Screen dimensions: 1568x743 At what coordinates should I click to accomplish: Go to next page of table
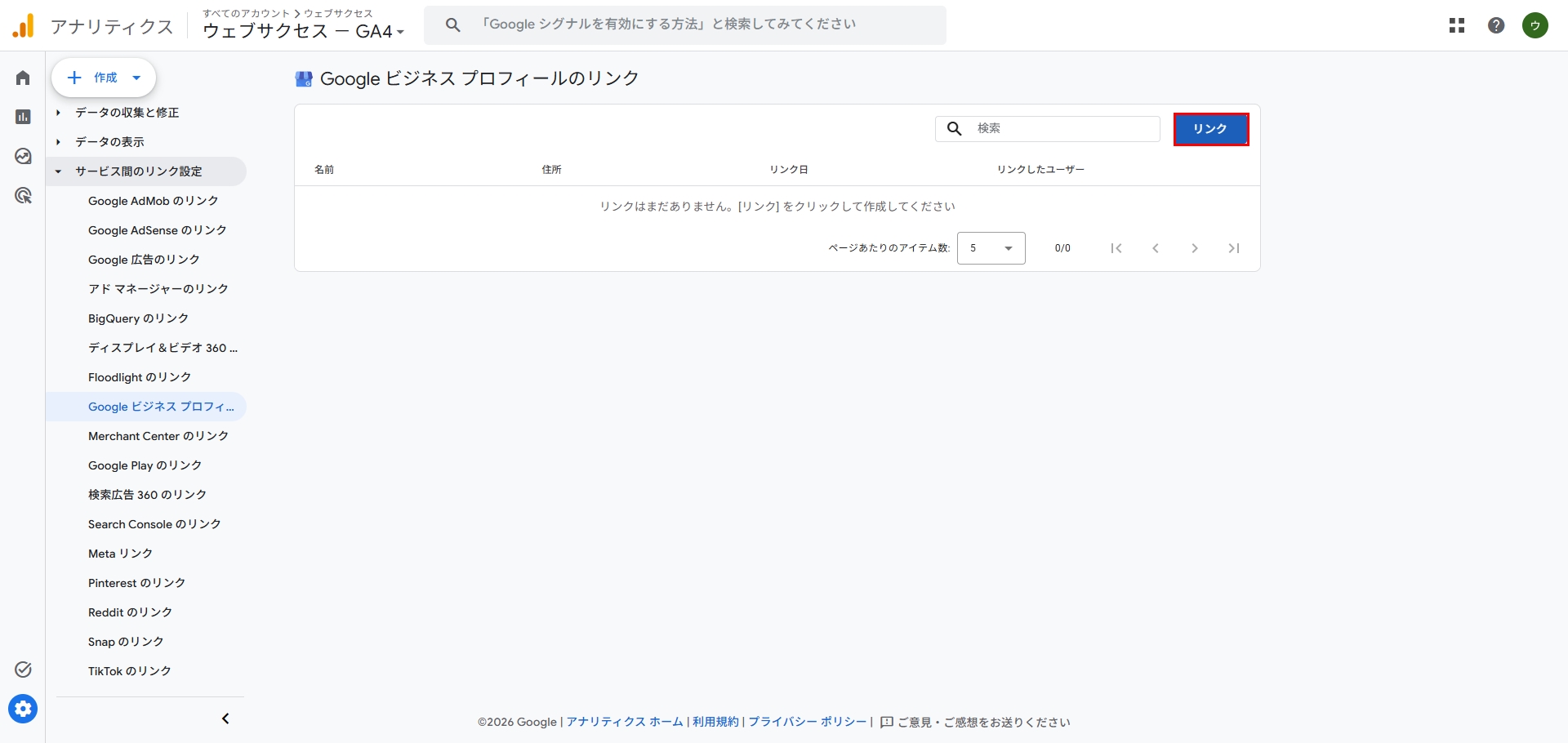[1195, 248]
